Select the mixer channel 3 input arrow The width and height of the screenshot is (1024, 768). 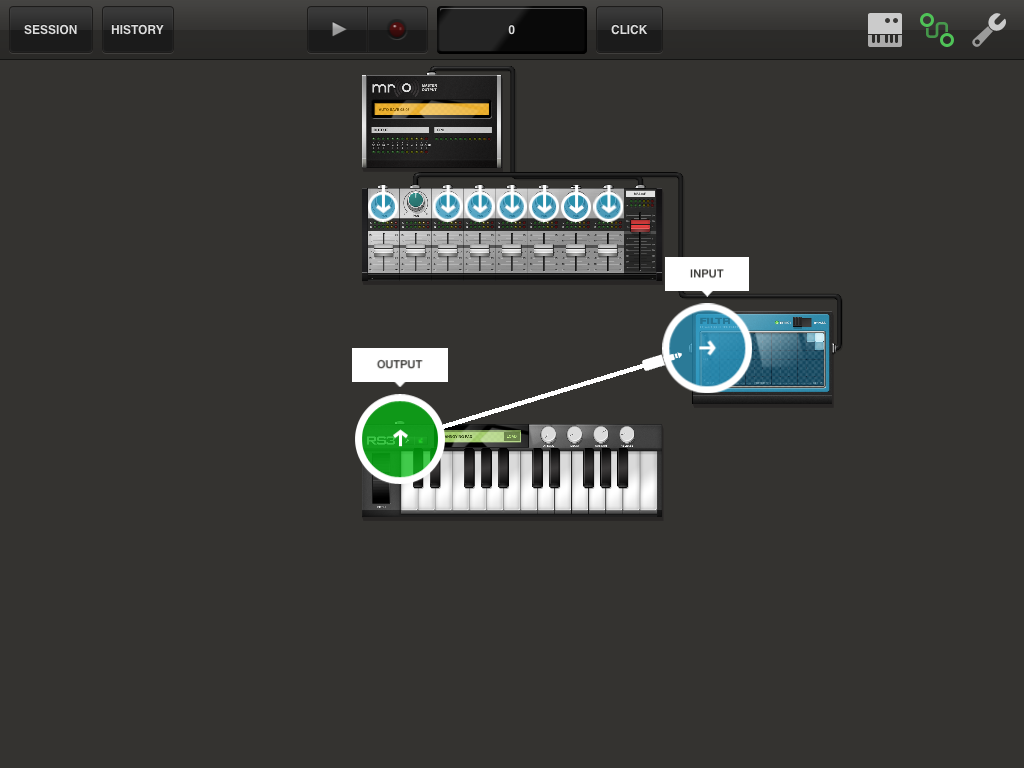(x=447, y=206)
